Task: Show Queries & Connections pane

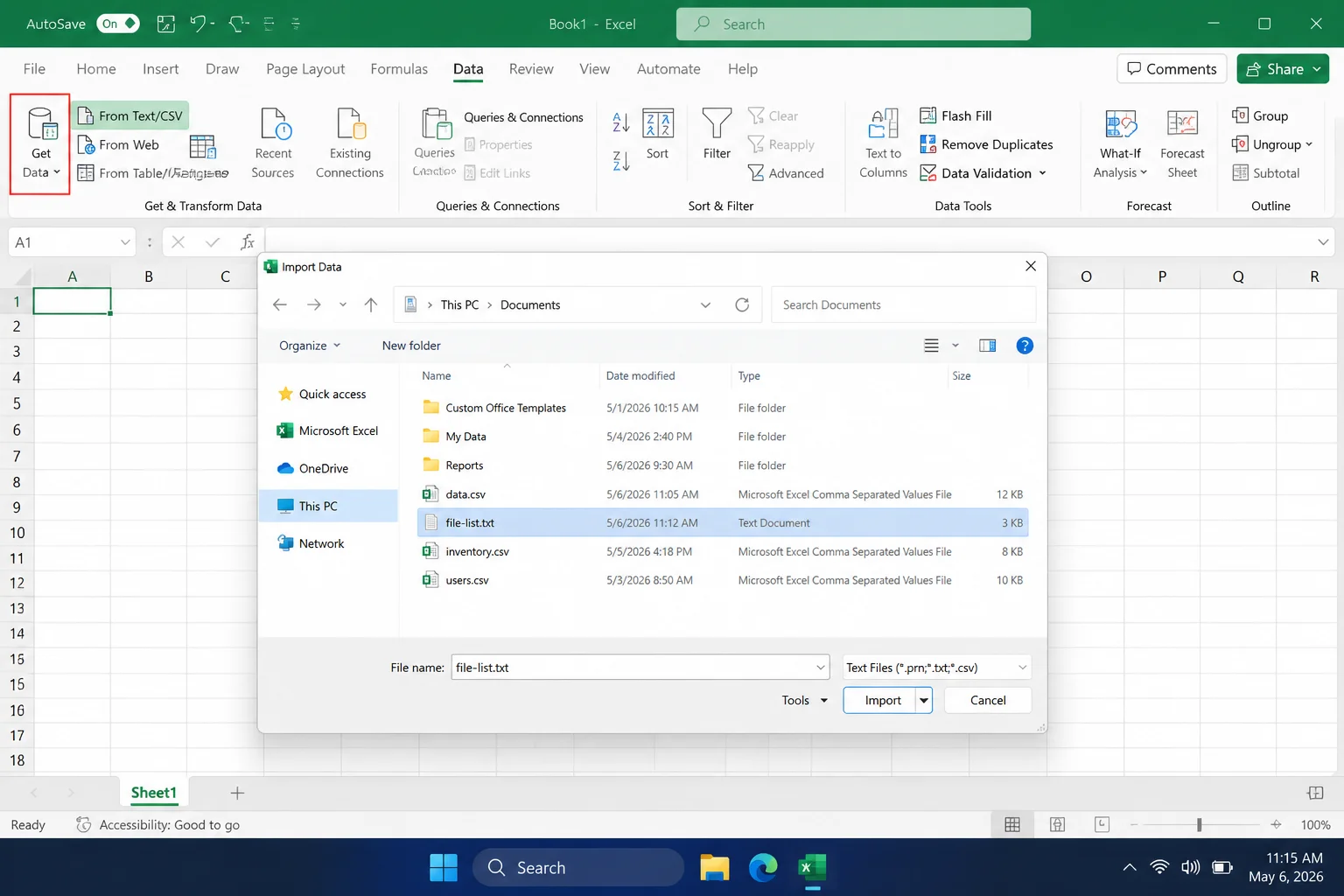Action: click(x=523, y=117)
